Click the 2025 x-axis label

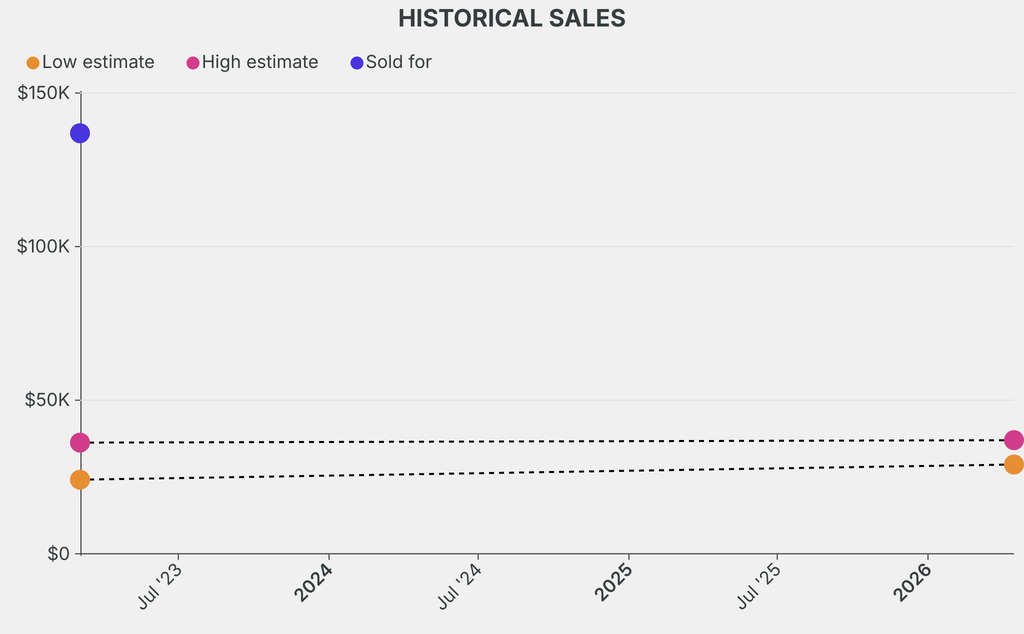[x=614, y=582]
